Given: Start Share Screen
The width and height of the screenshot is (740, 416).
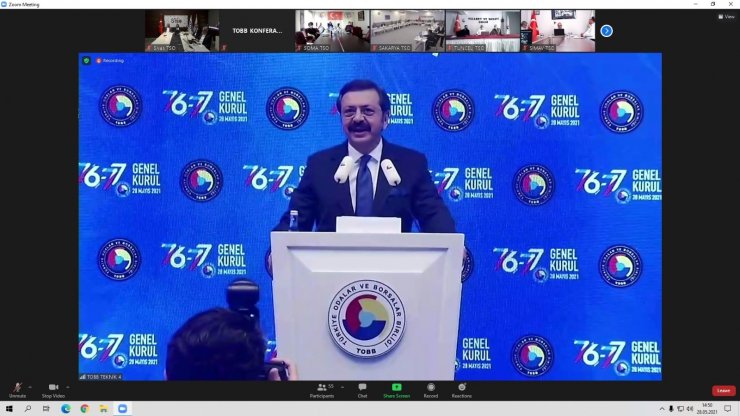Looking at the screenshot, I should pyautogui.click(x=396, y=390).
